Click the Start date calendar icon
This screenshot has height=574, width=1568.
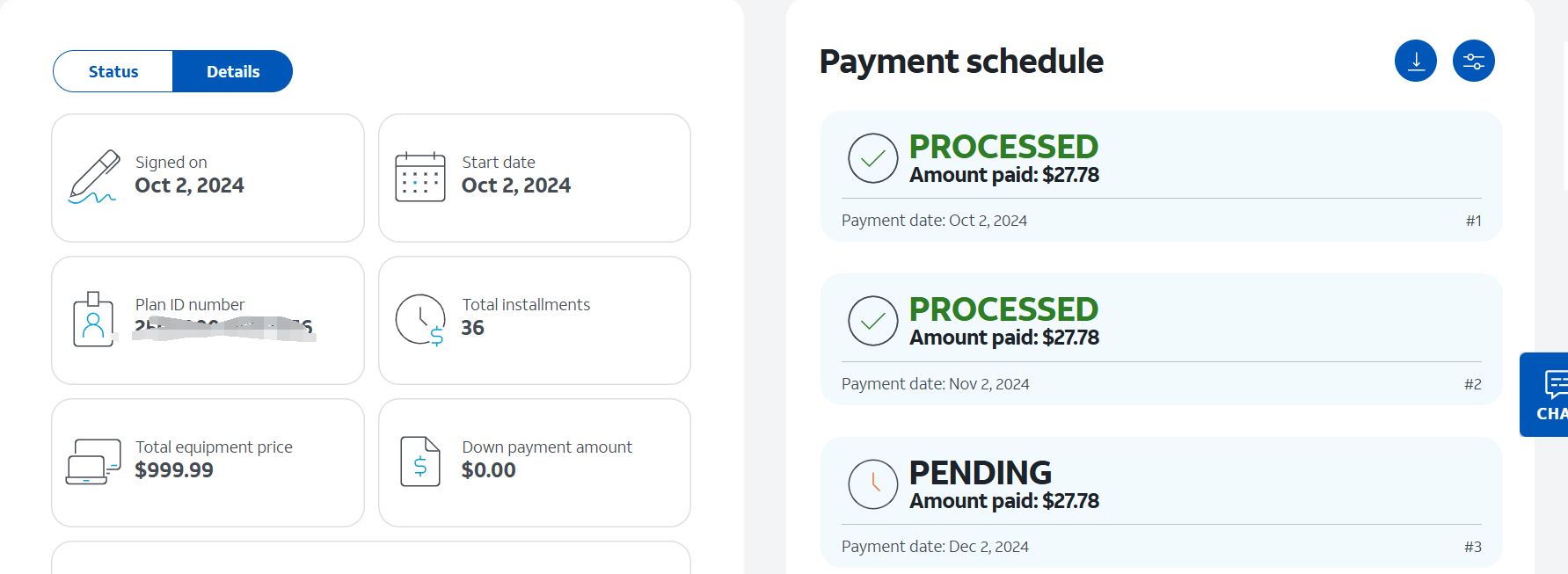click(420, 177)
